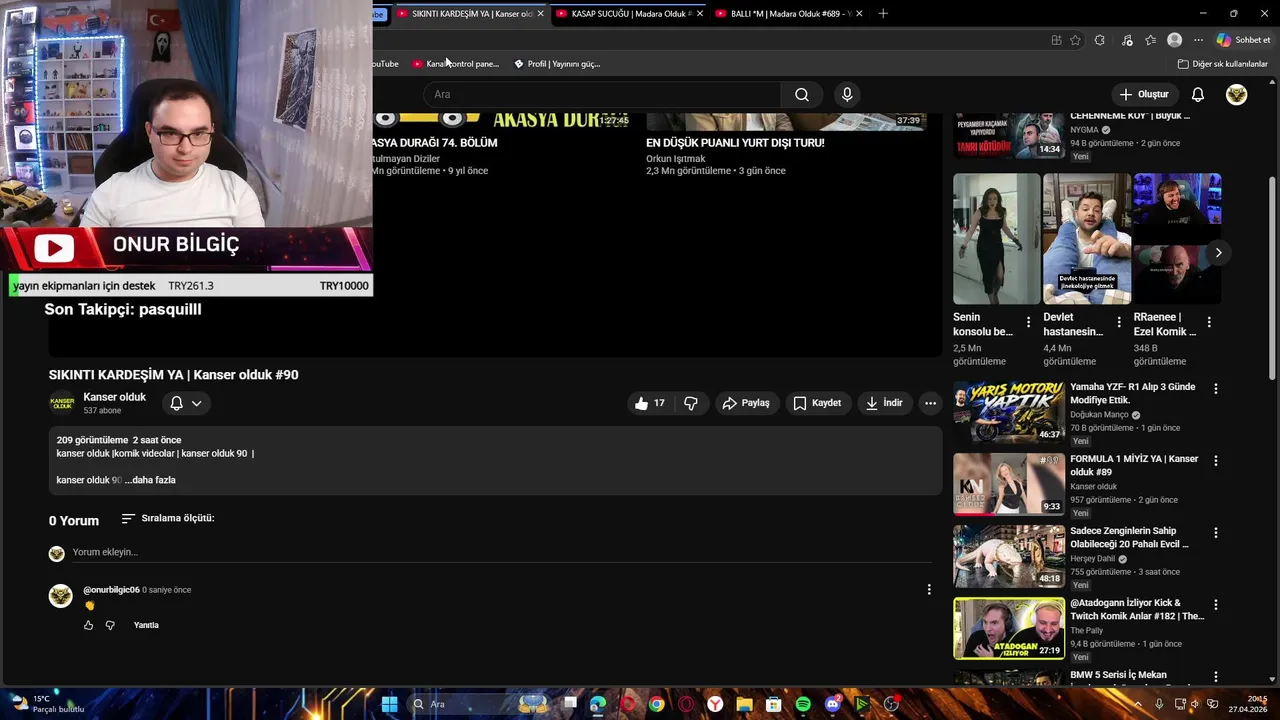
Task: Focus the YouTube Ara search field
Action: [602, 94]
